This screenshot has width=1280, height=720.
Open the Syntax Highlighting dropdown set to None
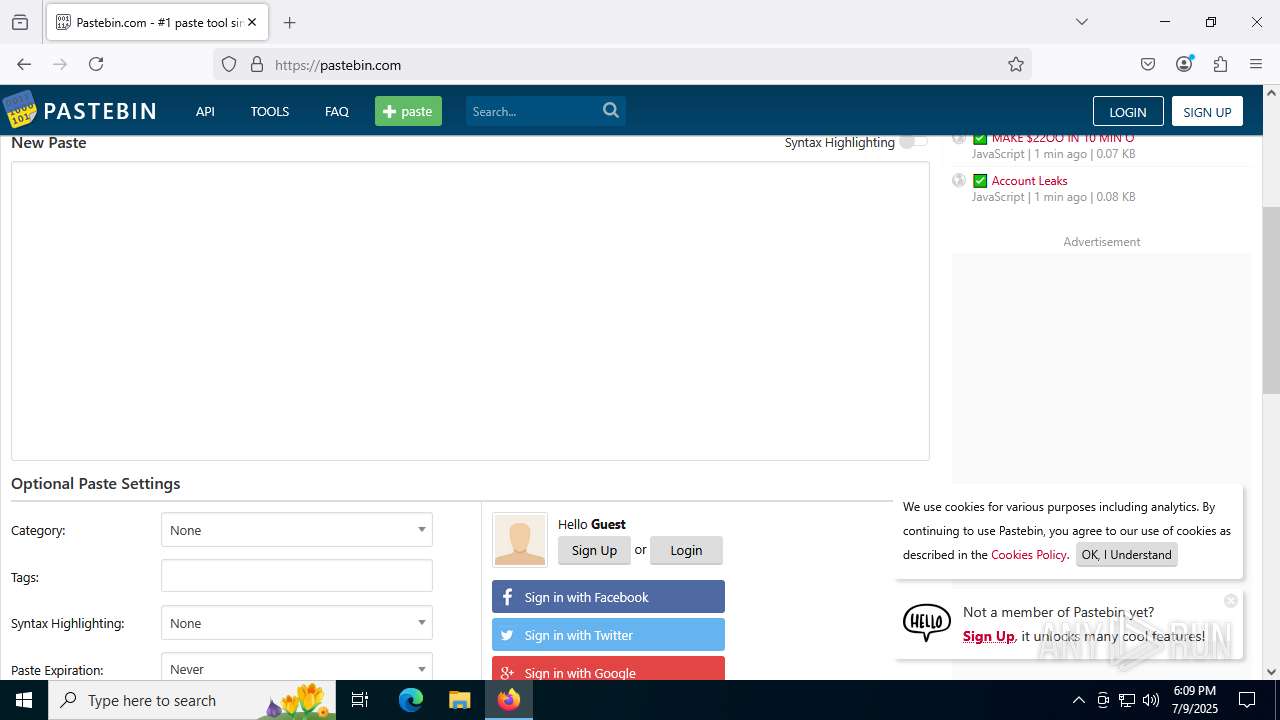[x=297, y=623]
